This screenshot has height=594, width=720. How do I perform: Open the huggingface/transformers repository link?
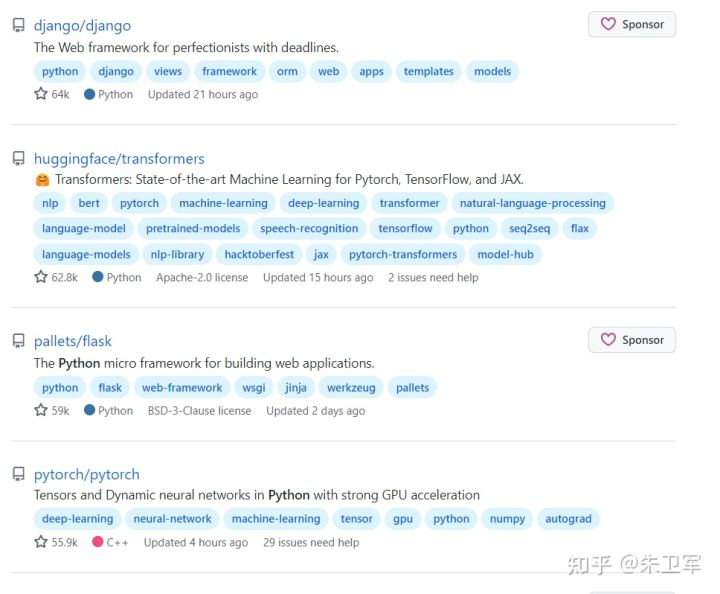pos(119,158)
